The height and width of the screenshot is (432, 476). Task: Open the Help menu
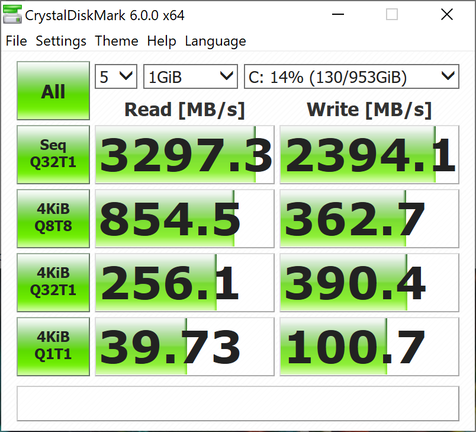click(161, 41)
